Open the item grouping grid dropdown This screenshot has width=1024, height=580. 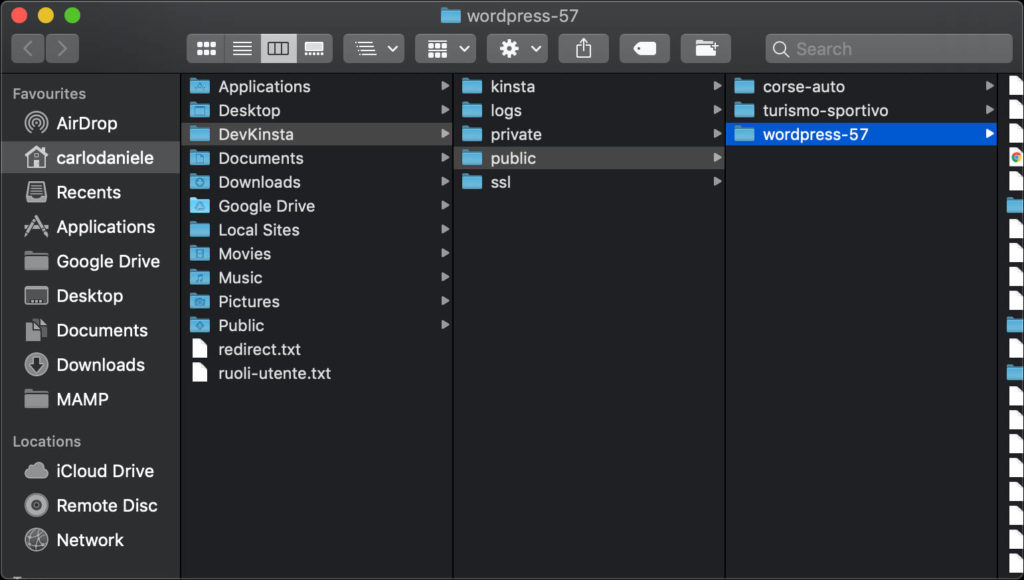tap(445, 48)
